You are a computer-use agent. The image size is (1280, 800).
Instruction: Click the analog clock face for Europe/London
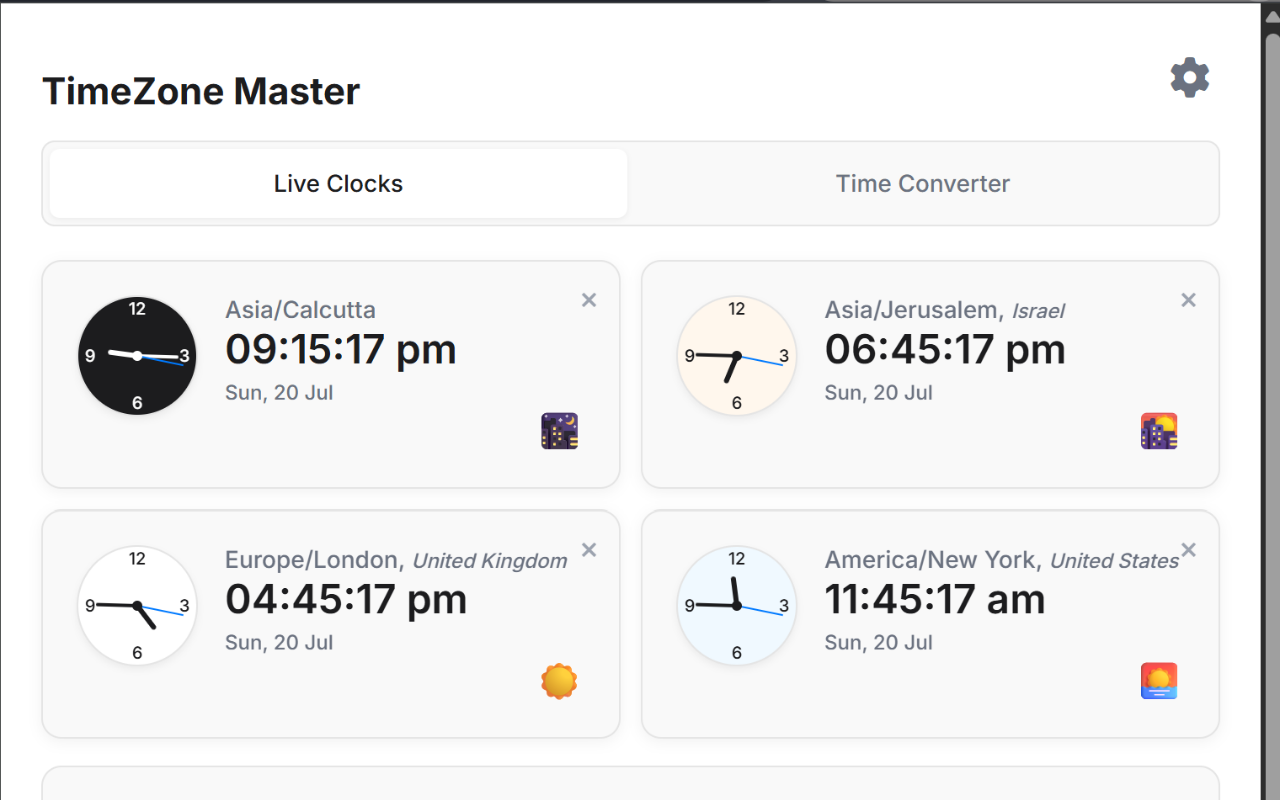pyautogui.click(x=137, y=605)
